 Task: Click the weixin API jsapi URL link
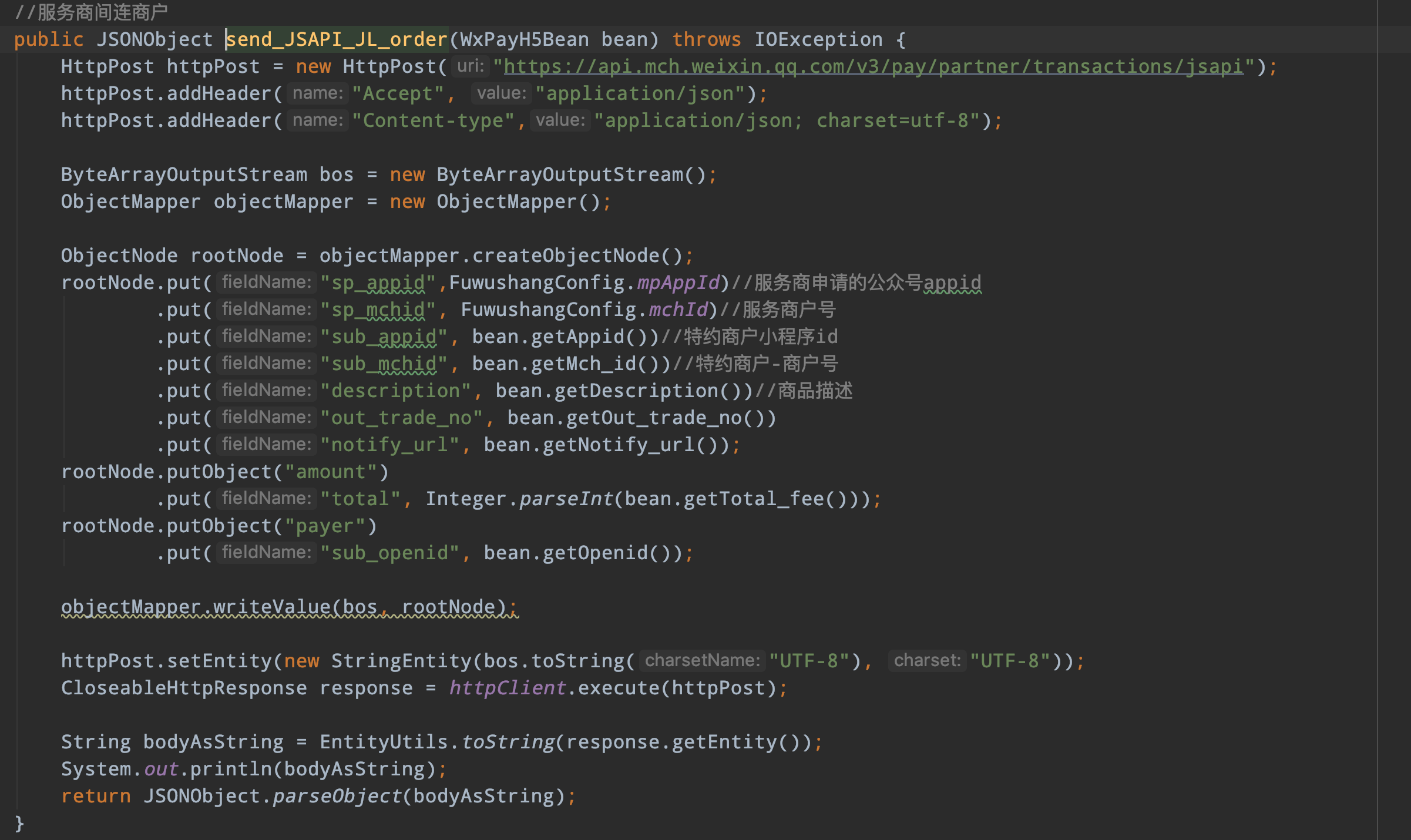coord(873,66)
